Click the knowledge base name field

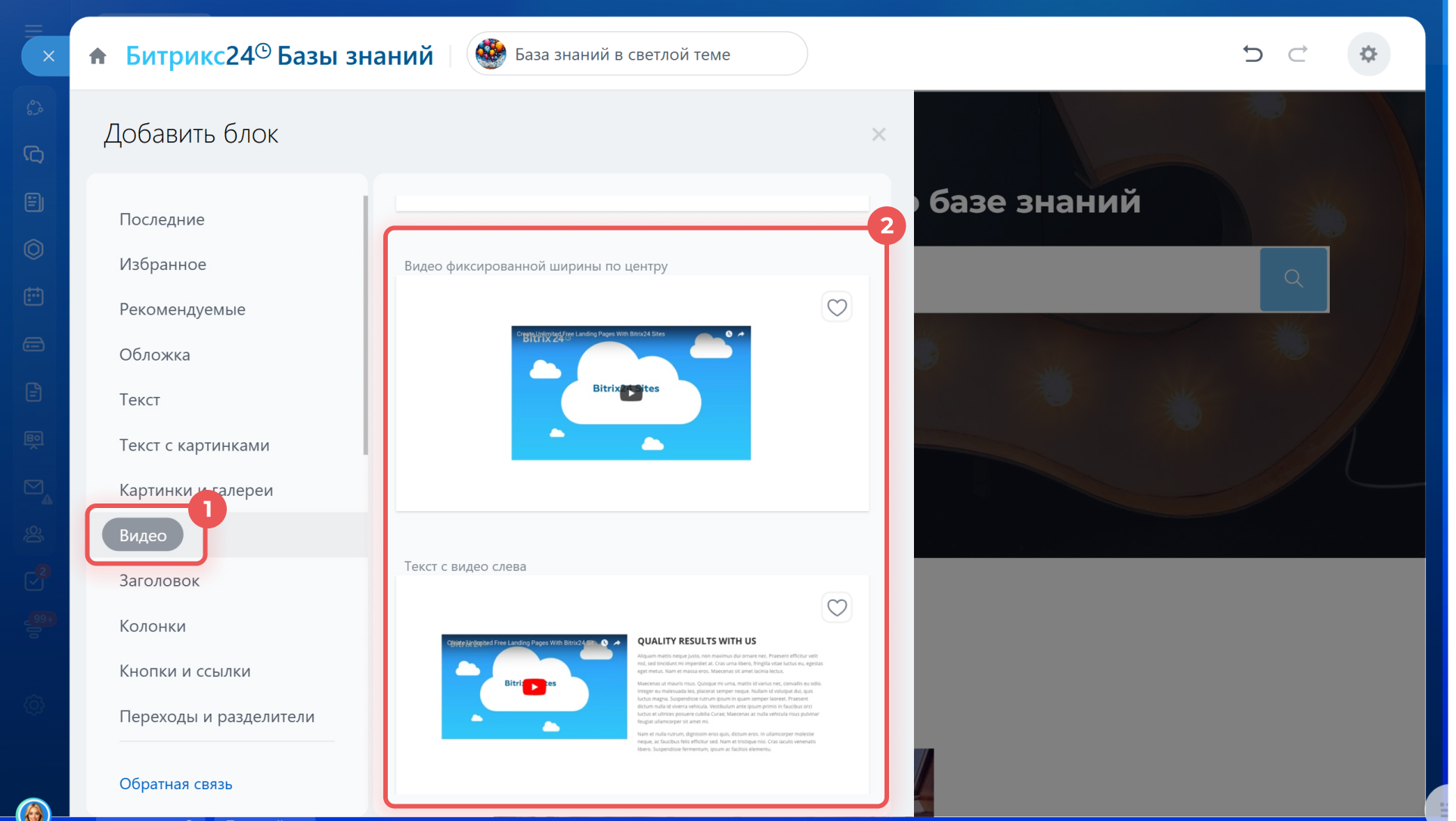[x=637, y=54]
